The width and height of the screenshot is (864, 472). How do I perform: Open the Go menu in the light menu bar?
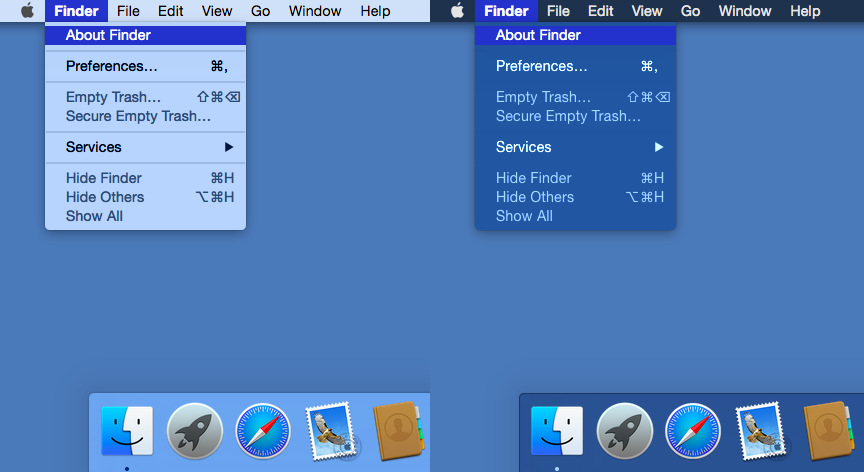coord(260,11)
